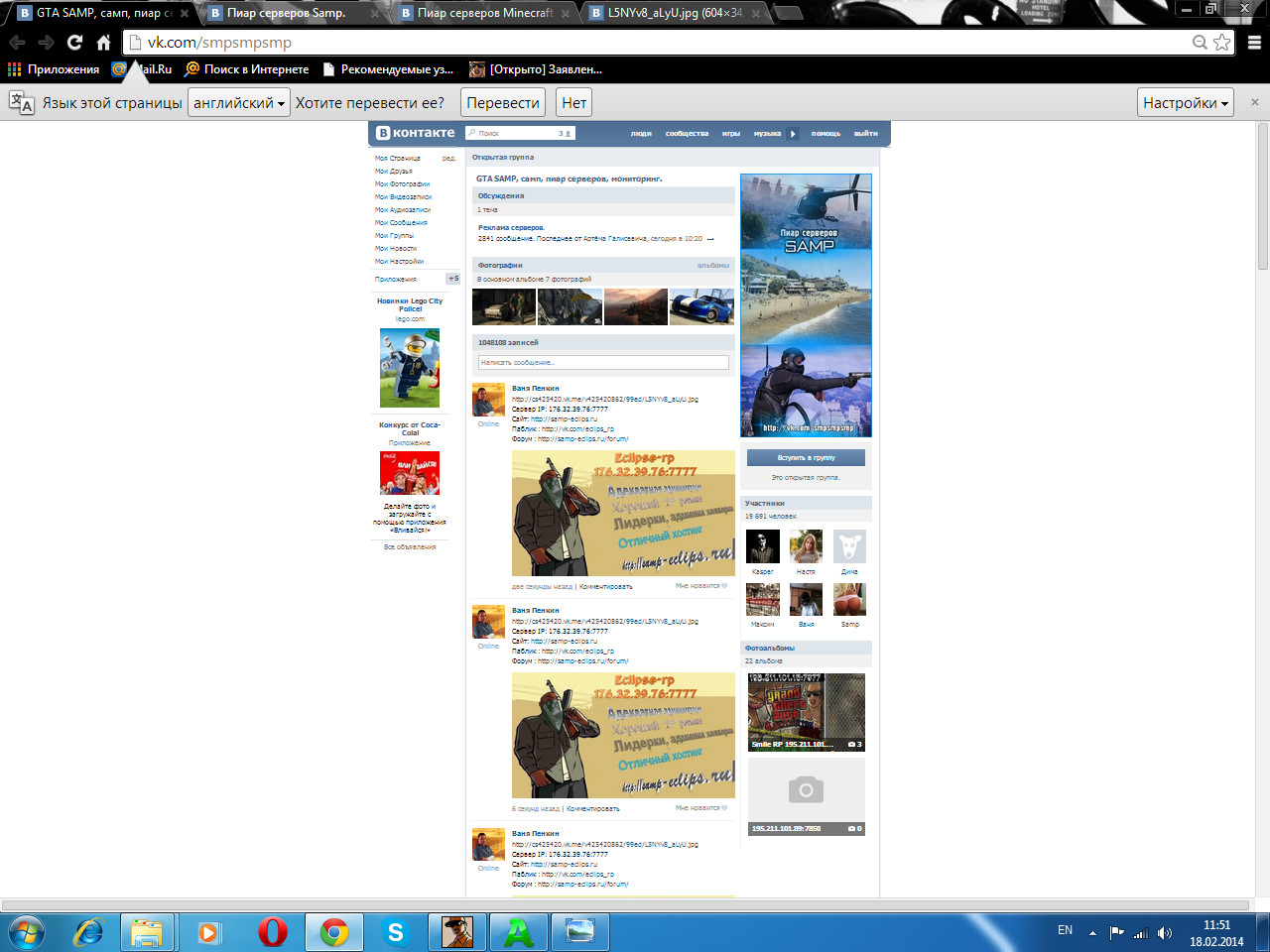Screen dimensions: 1270x952
Task: Click the zoom magnifier icon in address bar
Action: click(x=1200, y=43)
